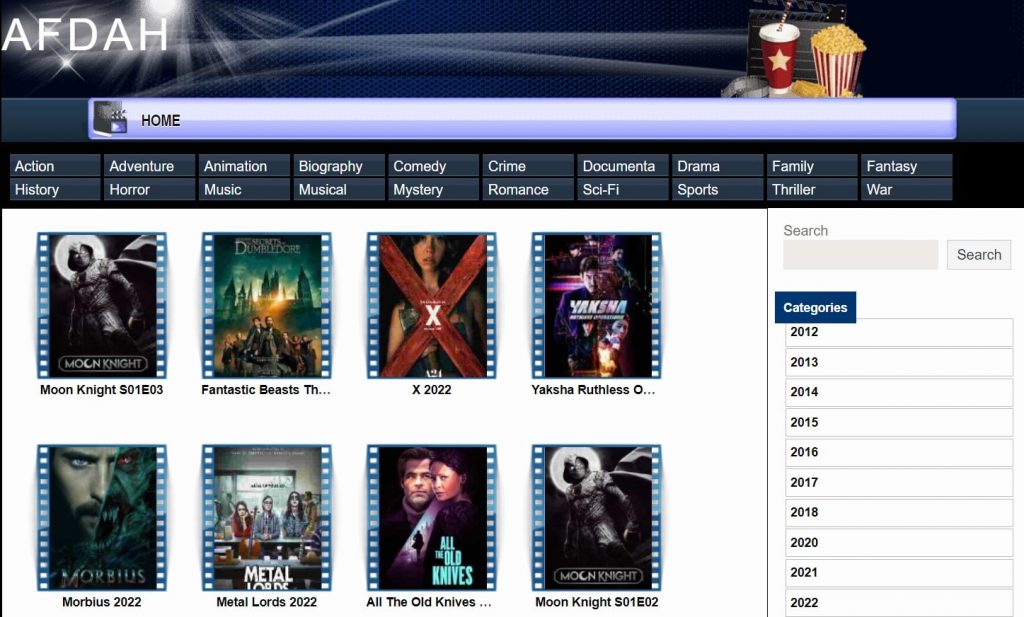The height and width of the screenshot is (617, 1024).
Task: Browse the Romance genre
Action: click(x=528, y=189)
